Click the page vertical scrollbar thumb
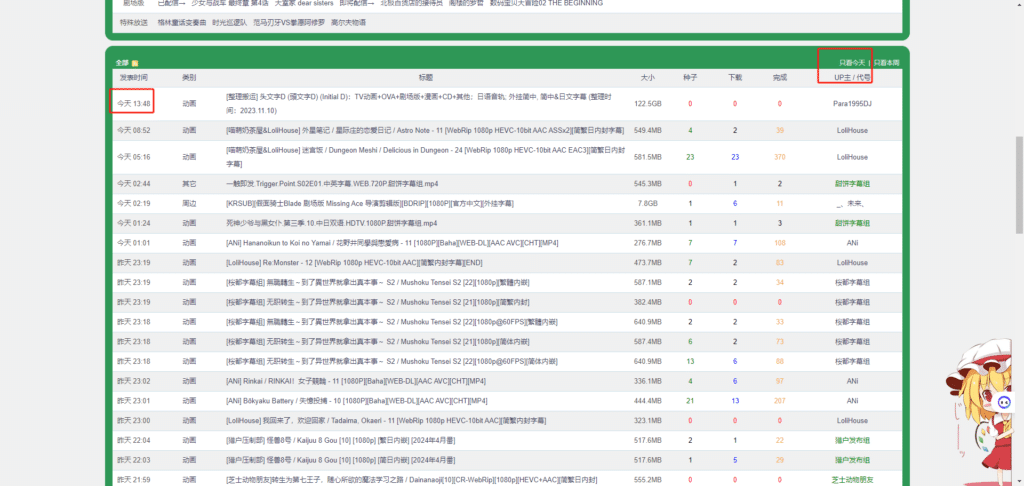Image resolution: width=1024 pixels, height=486 pixels. (1019, 185)
